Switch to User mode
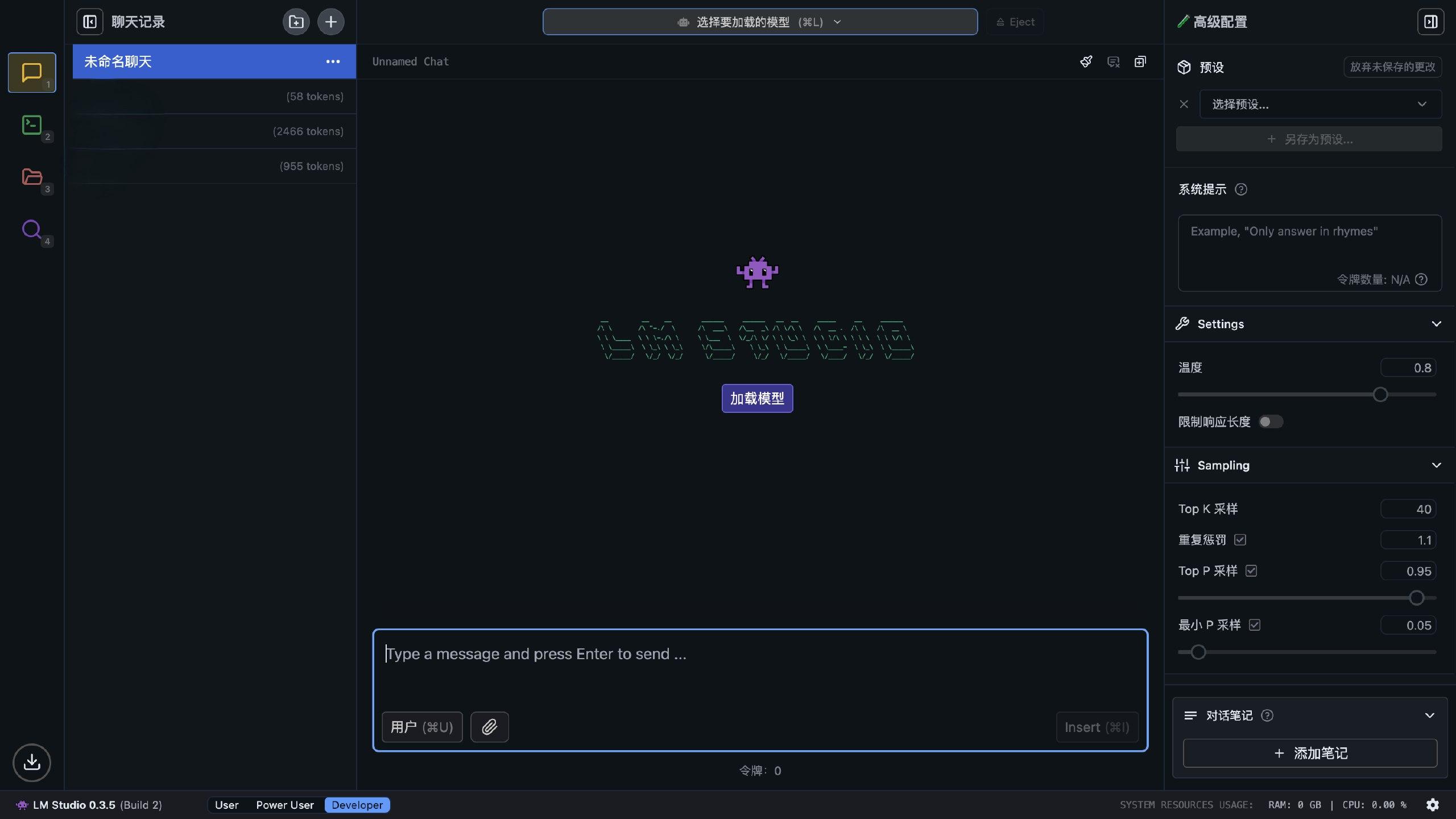1456x819 pixels. (x=226, y=805)
